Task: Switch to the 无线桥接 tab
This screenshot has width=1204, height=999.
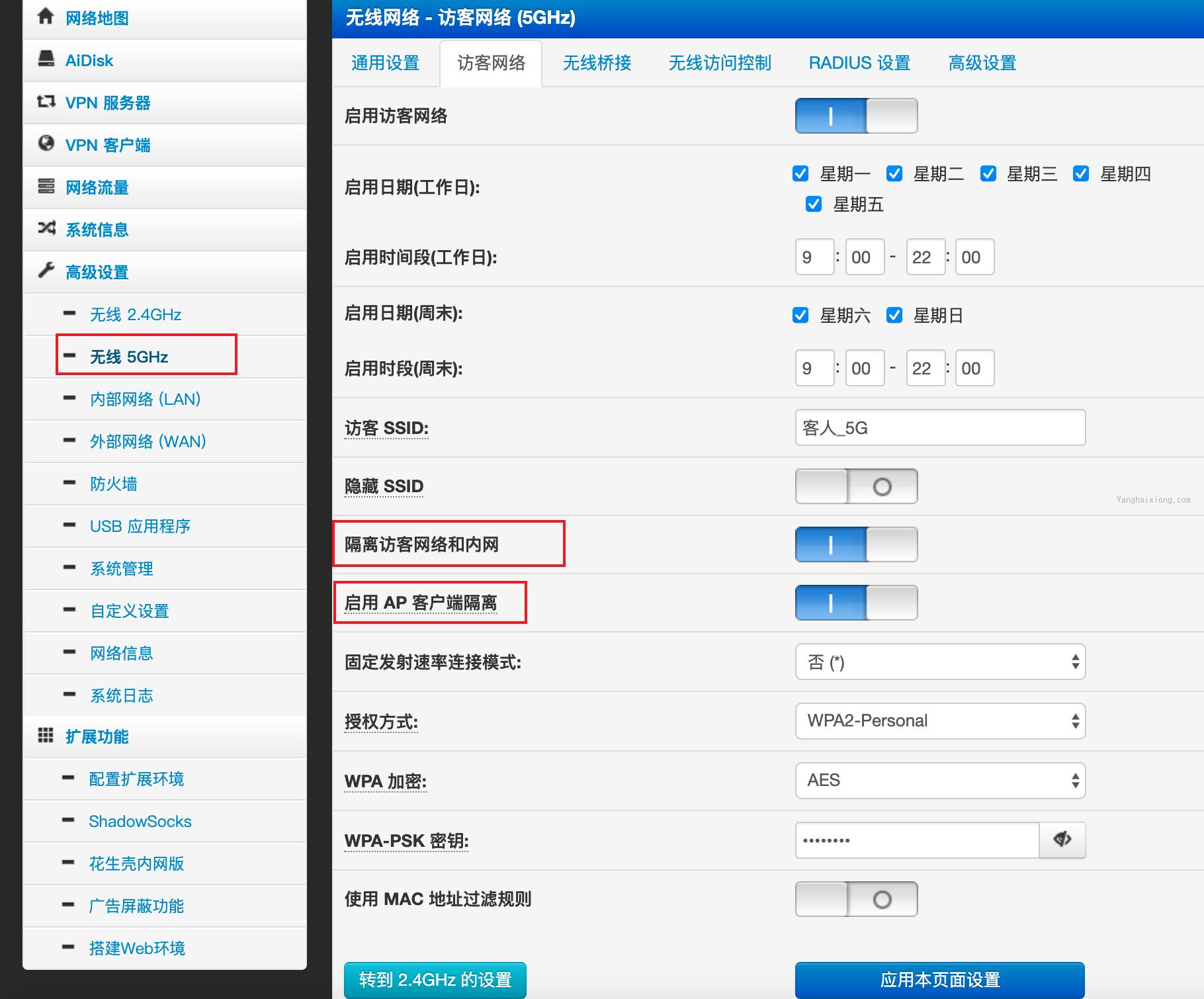Action: coord(597,63)
